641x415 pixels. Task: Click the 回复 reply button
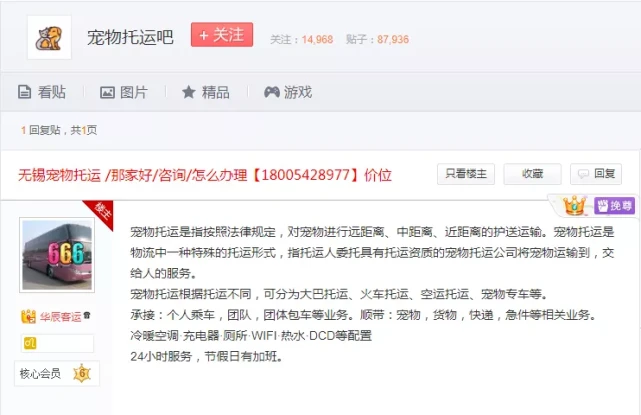click(x=596, y=174)
